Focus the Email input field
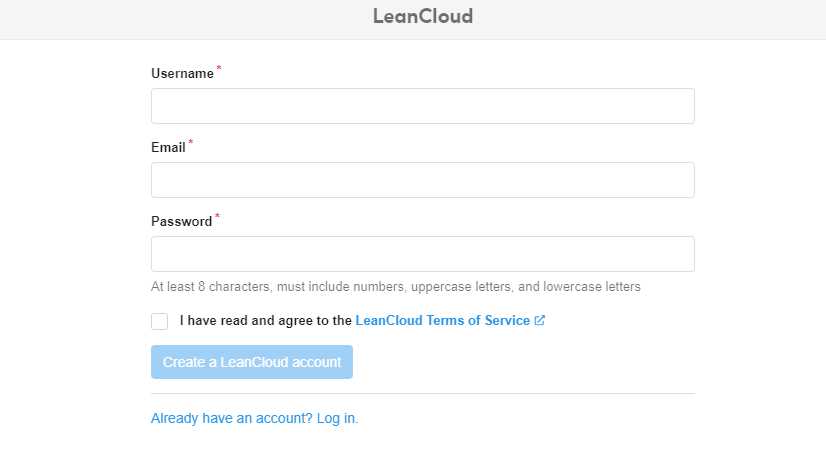Viewport: 826px width, 475px height. tap(423, 180)
